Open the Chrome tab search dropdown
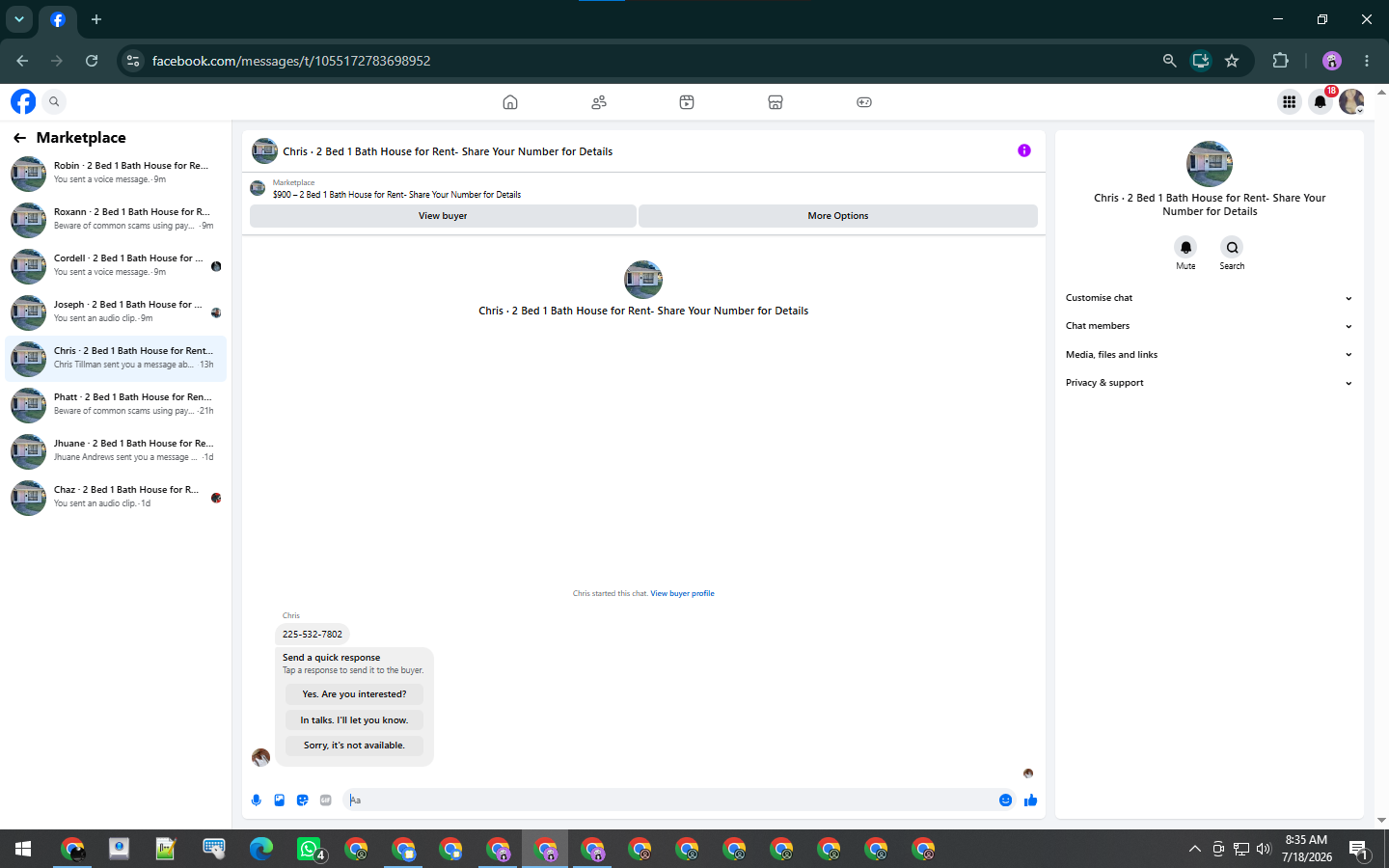This screenshot has height=868, width=1389. [19, 19]
